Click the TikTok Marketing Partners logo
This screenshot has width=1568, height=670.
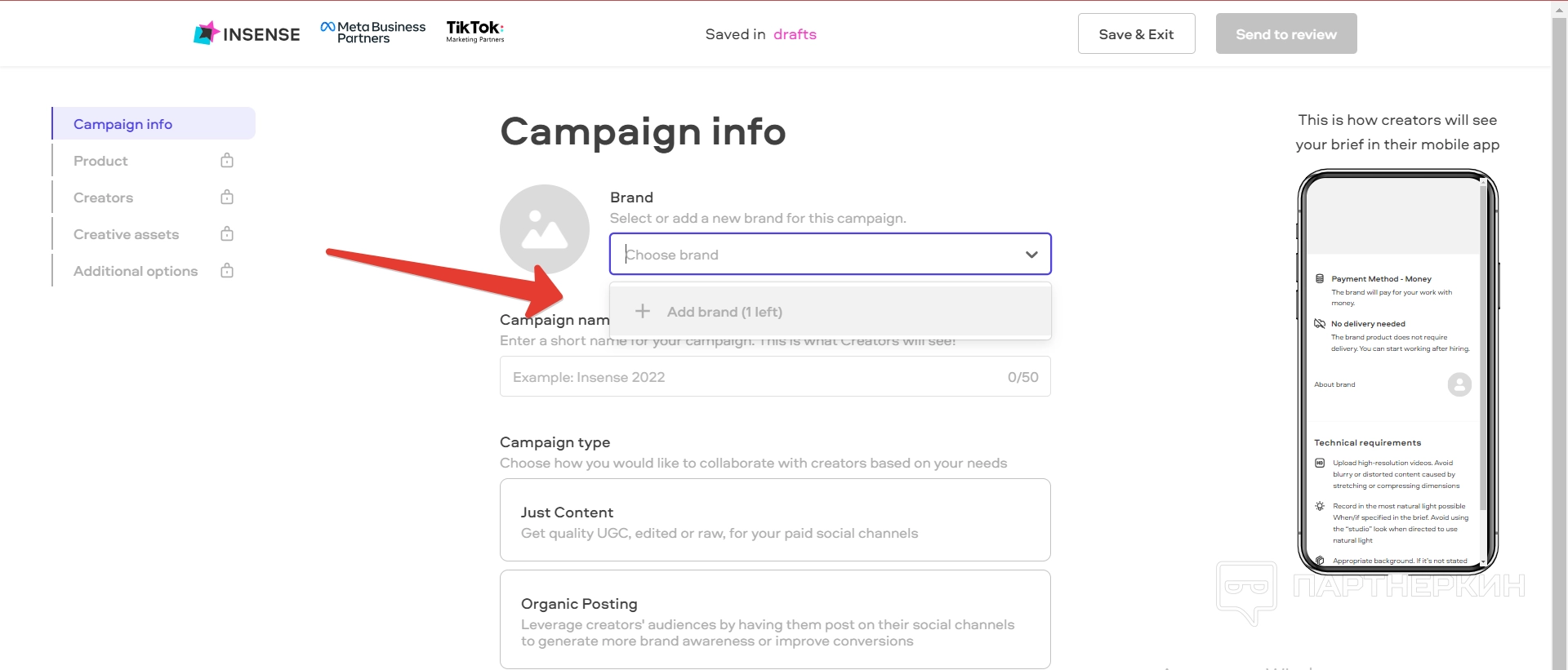(475, 32)
